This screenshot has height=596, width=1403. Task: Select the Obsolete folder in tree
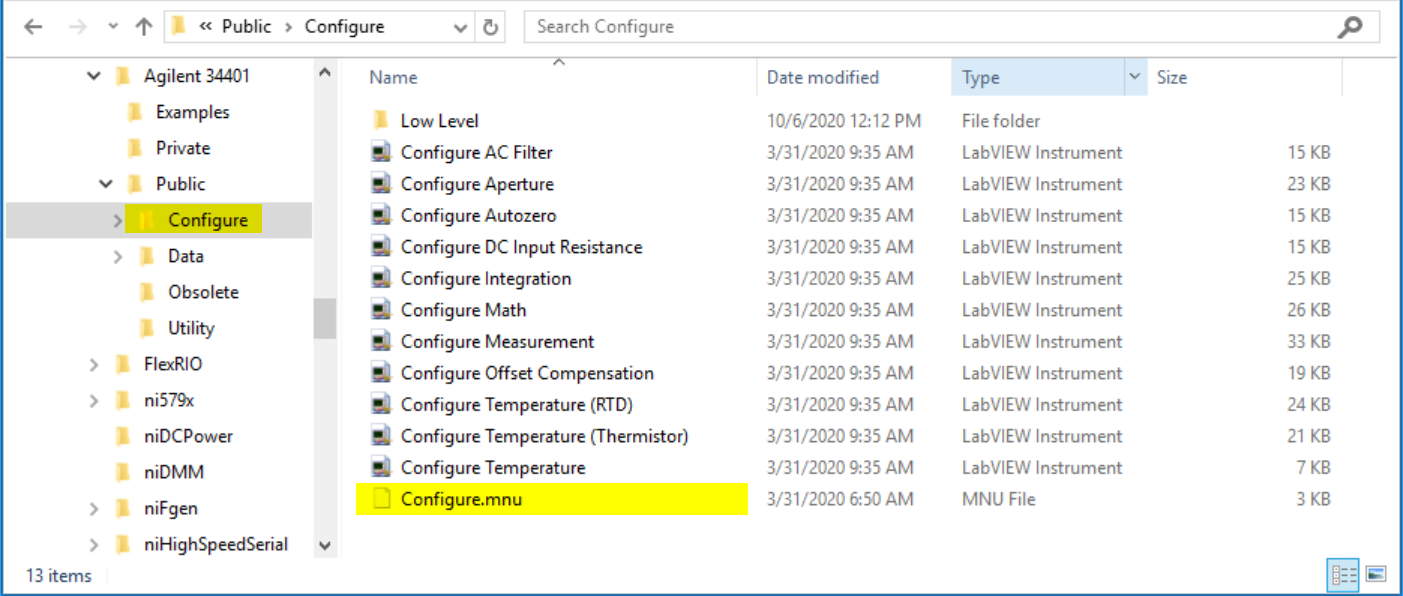pyautogui.click(x=203, y=292)
